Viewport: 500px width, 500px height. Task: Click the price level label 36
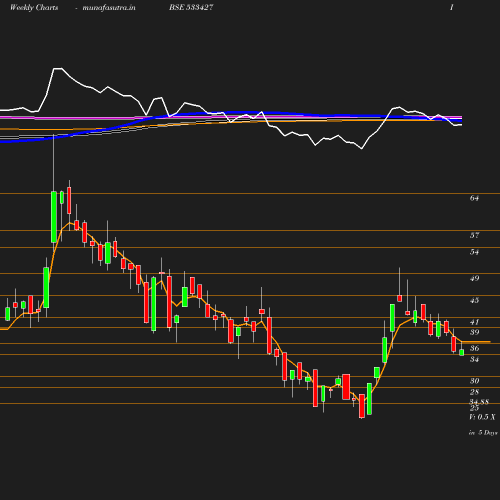pyautogui.click(x=474, y=348)
